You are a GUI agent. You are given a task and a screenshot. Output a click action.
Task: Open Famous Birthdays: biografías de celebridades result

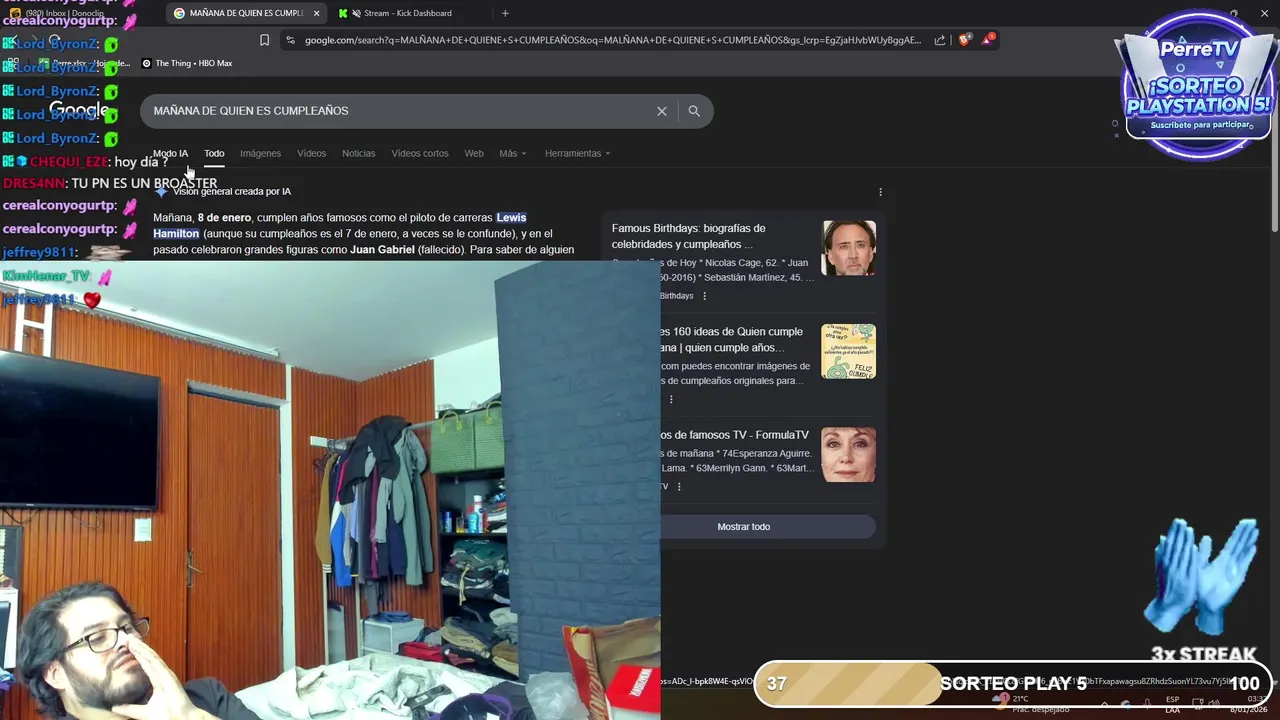click(x=688, y=236)
